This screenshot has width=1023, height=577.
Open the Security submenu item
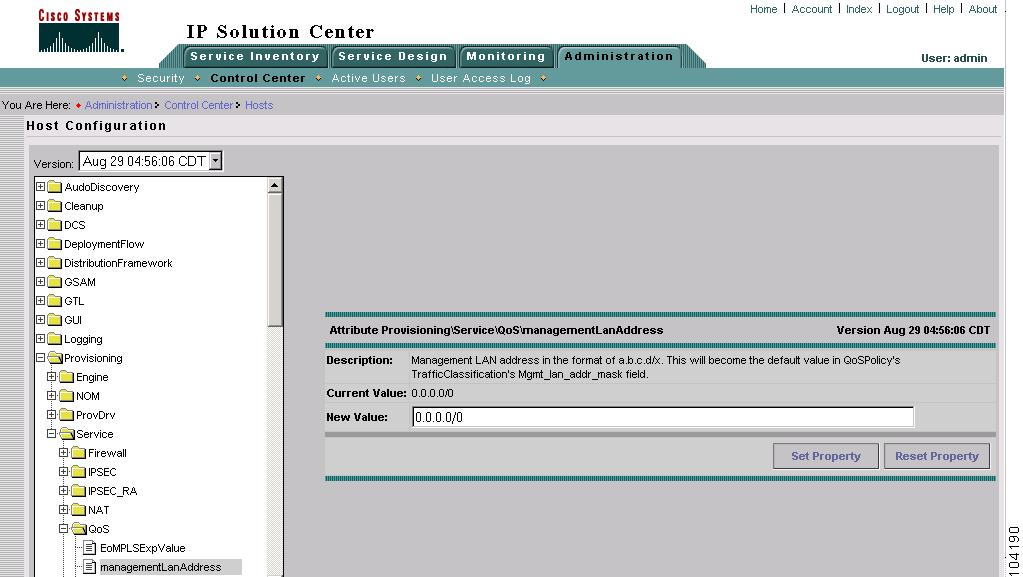click(x=160, y=78)
